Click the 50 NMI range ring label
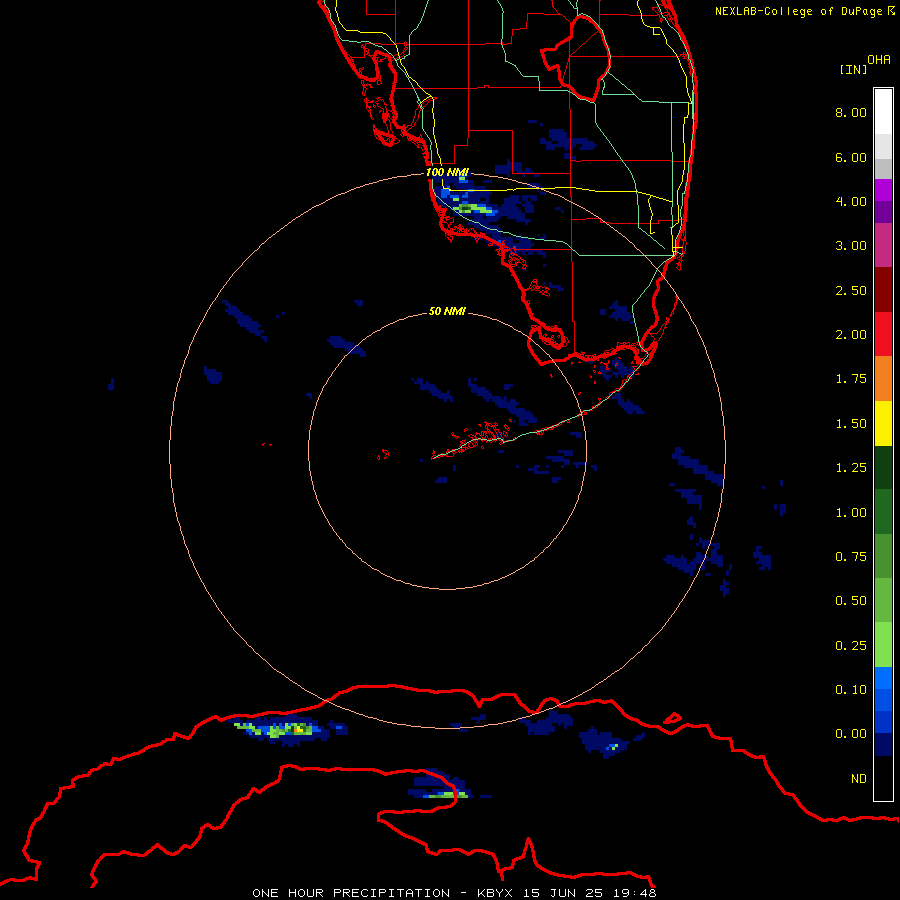The image size is (900, 900). (447, 311)
